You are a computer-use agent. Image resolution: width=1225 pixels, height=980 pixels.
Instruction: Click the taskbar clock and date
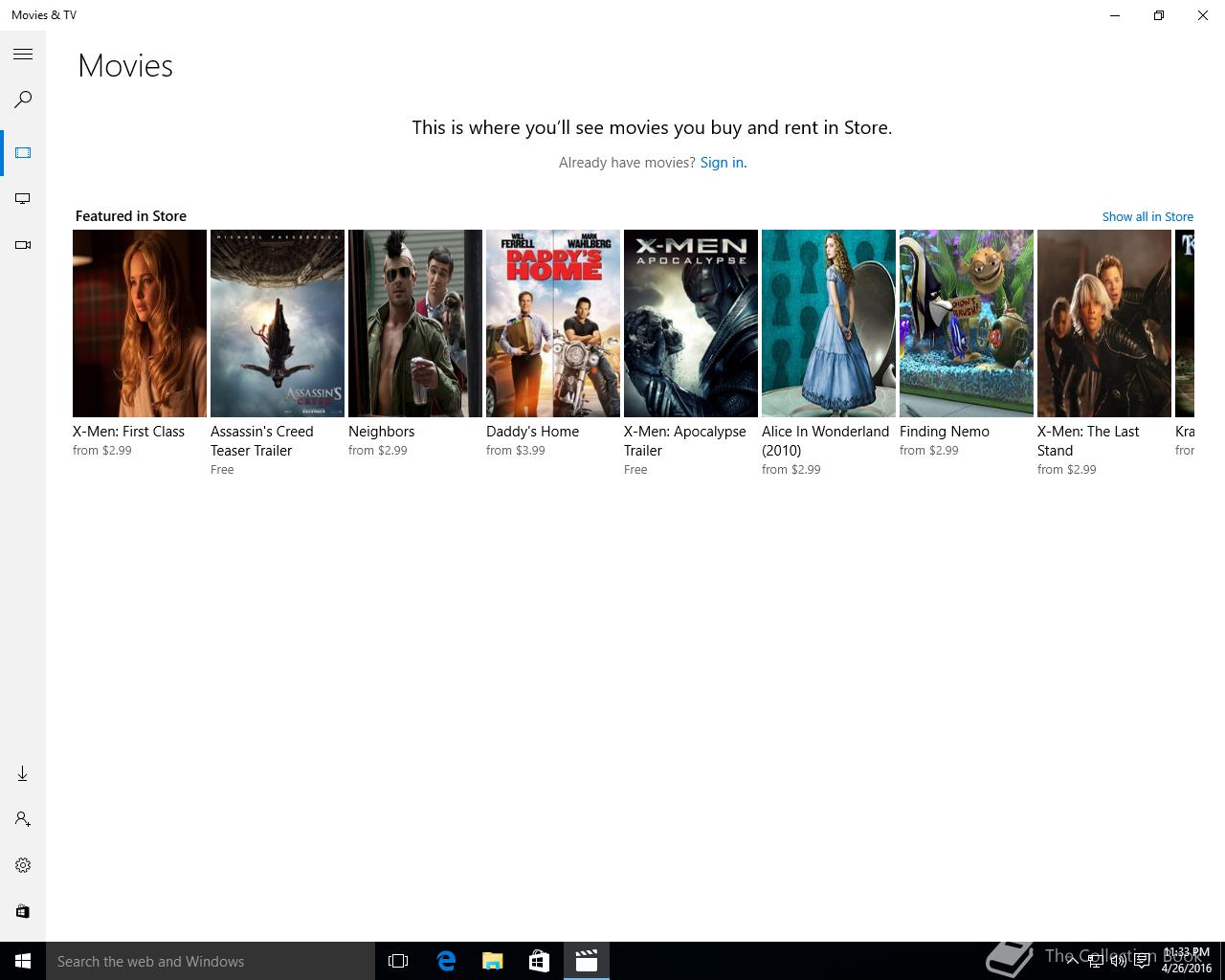(1187, 961)
